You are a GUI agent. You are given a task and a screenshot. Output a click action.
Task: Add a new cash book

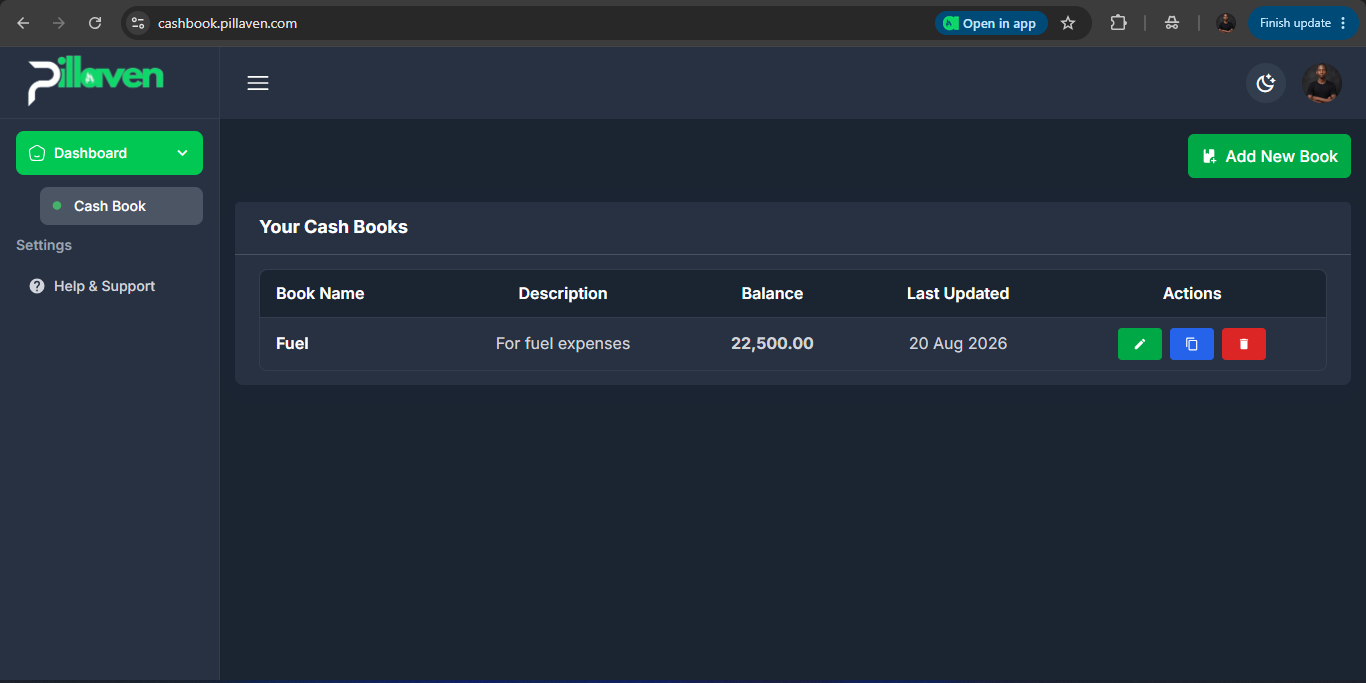click(x=1269, y=156)
